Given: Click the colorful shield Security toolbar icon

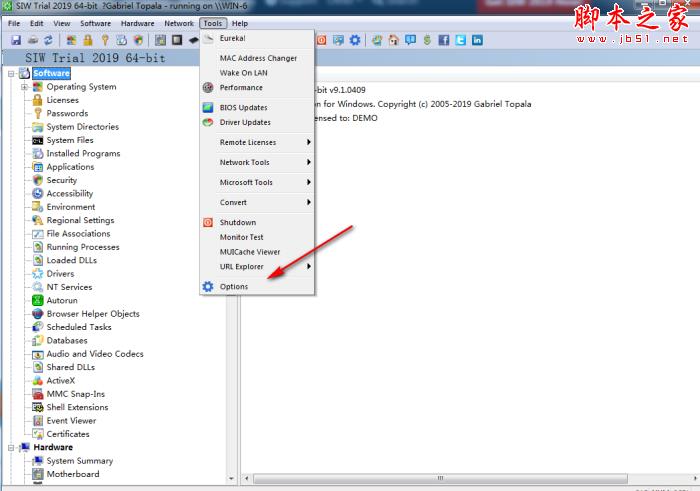Looking at the screenshot, I should 138,40.
